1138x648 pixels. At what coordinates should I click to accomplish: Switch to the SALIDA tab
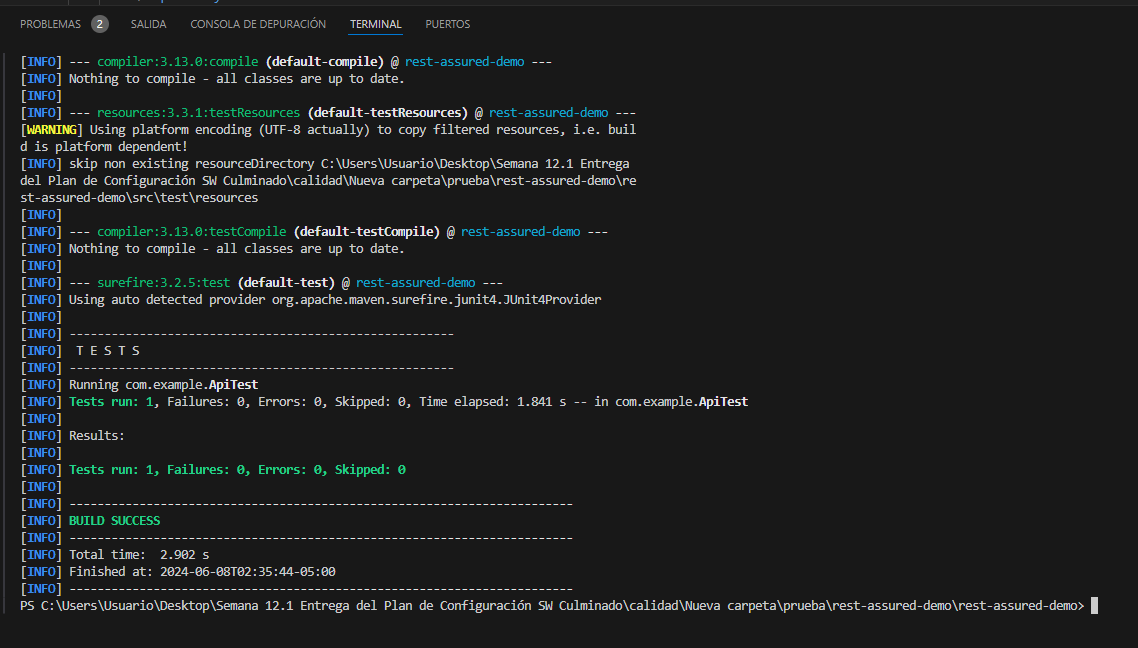(148, 24)
